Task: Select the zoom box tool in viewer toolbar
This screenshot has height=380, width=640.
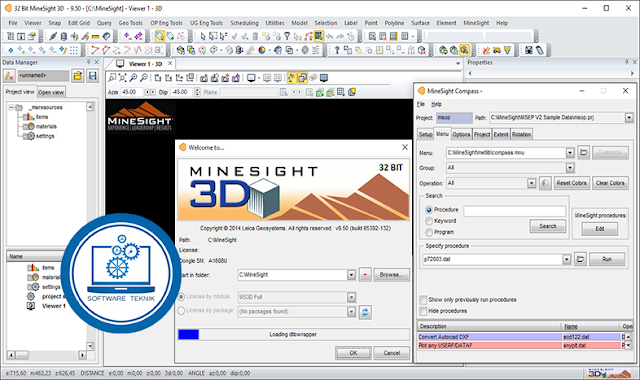Action: 112,78
